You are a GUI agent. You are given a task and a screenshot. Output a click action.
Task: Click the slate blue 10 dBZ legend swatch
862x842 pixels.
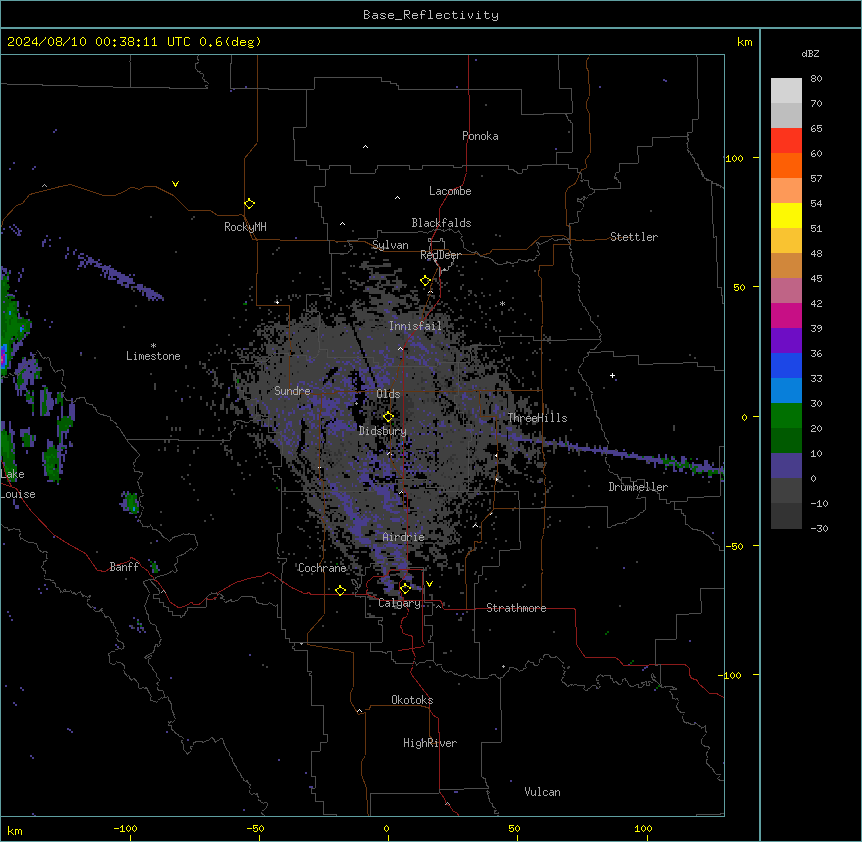coord(786,466)
